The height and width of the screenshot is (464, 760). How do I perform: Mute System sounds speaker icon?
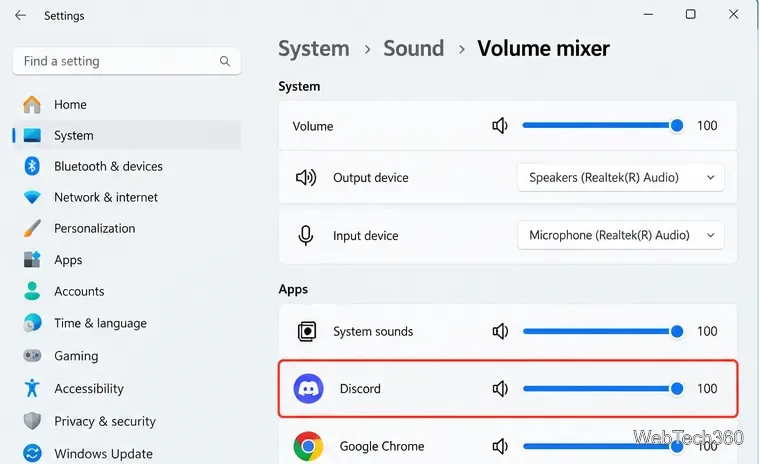click(x=500, y=332)
